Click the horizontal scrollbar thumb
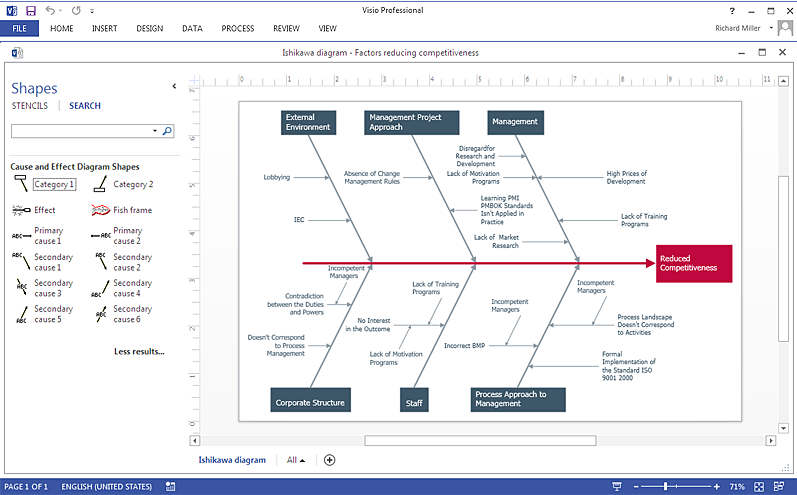Viewport: 797px width, 495px height. click(480, 441)
